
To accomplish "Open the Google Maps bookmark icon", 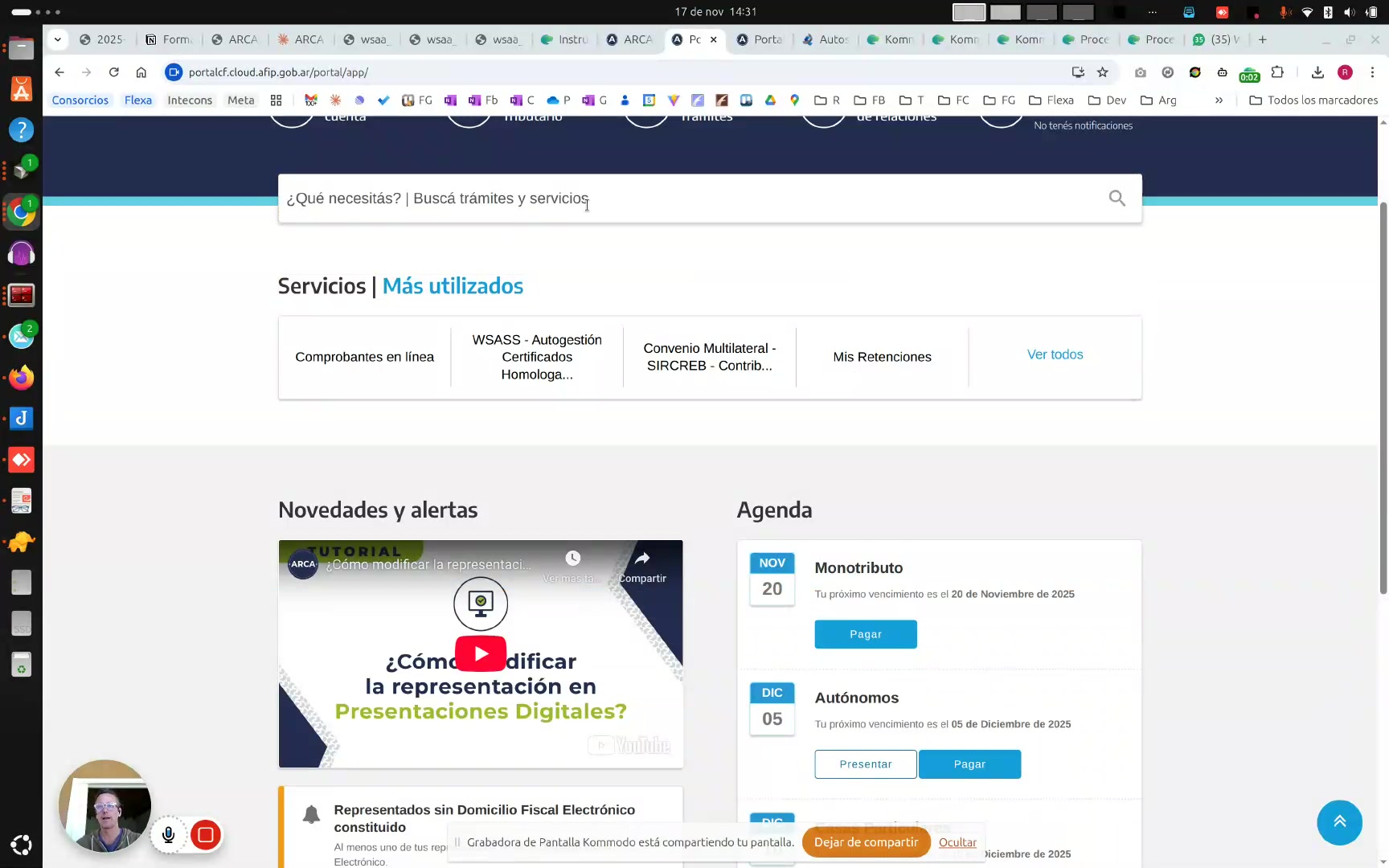I will 794,100.
